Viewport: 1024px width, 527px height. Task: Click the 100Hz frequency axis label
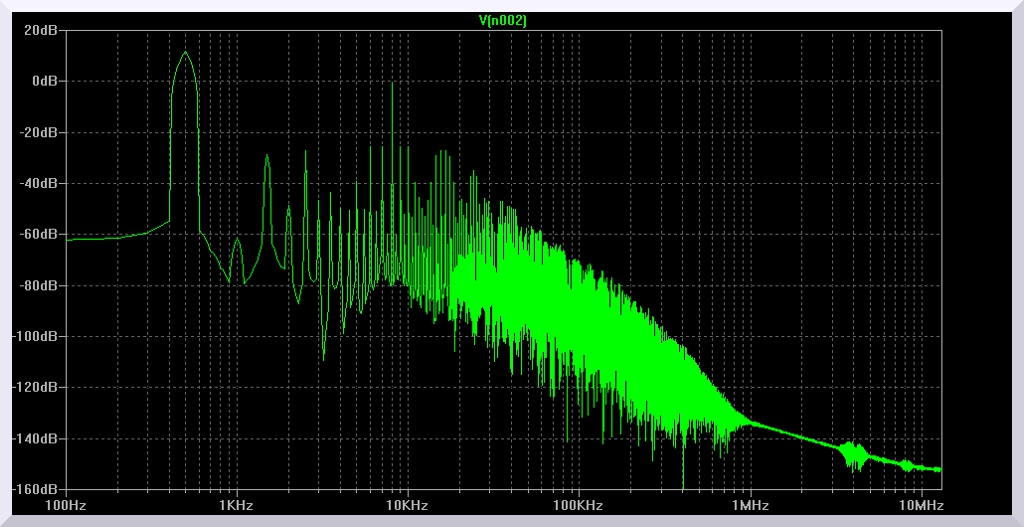click(x=66, y=506)
